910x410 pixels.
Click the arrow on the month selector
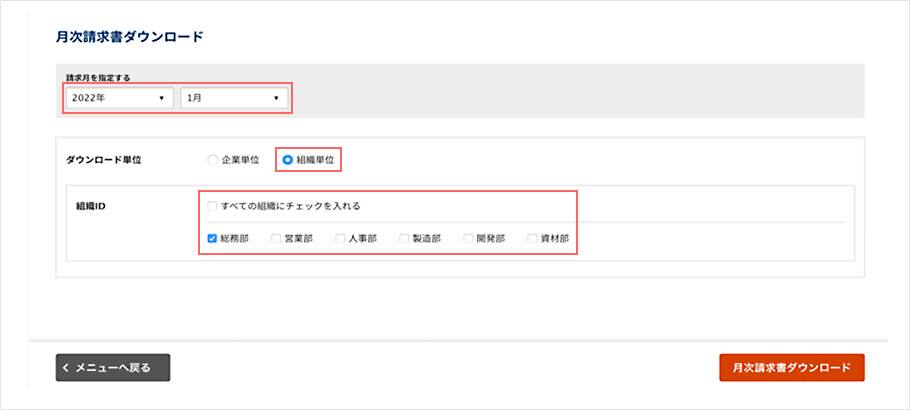click(x=276, y=98)
